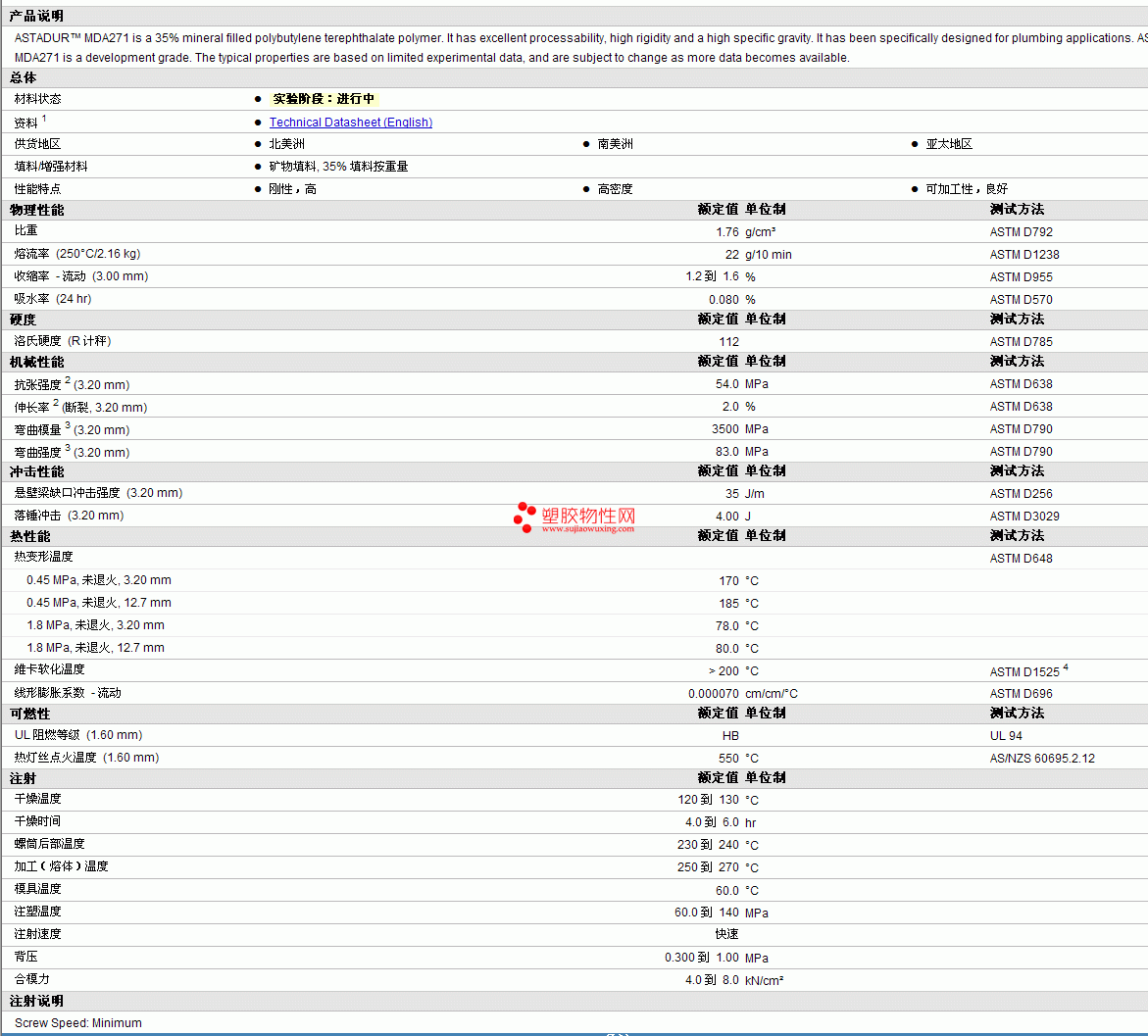1148x1036 pixels.
Task: Click the 'ASTM D570' test method cell
Action: pyautogui.click(x=1021, y=300)
